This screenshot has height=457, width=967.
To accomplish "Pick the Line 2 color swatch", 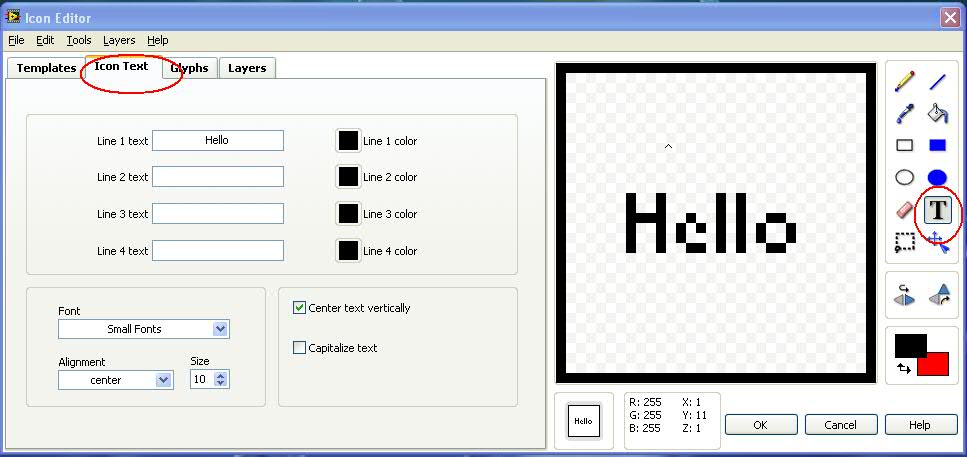I will coord(348,177).
